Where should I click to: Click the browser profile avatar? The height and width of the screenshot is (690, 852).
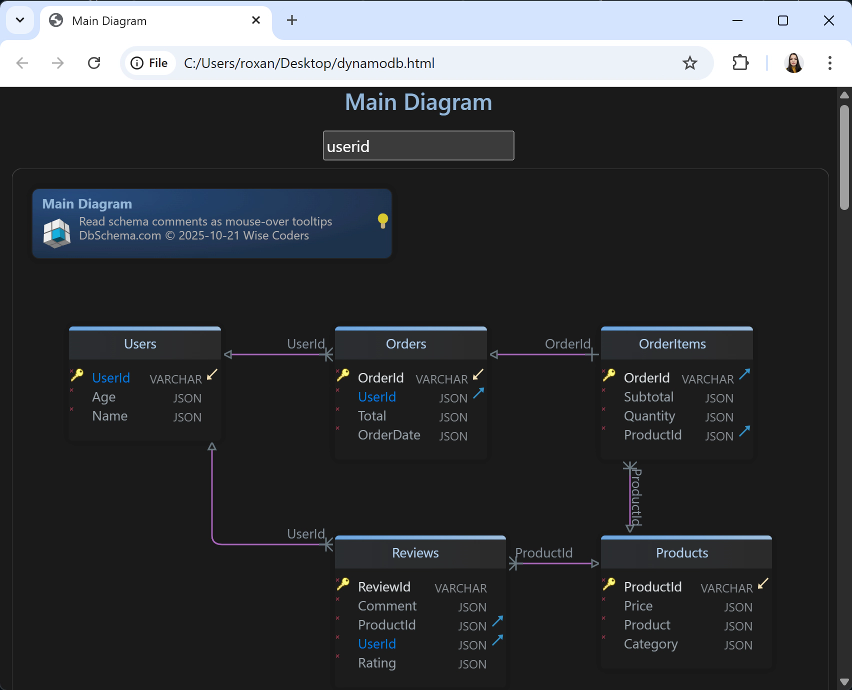point(793,62)
